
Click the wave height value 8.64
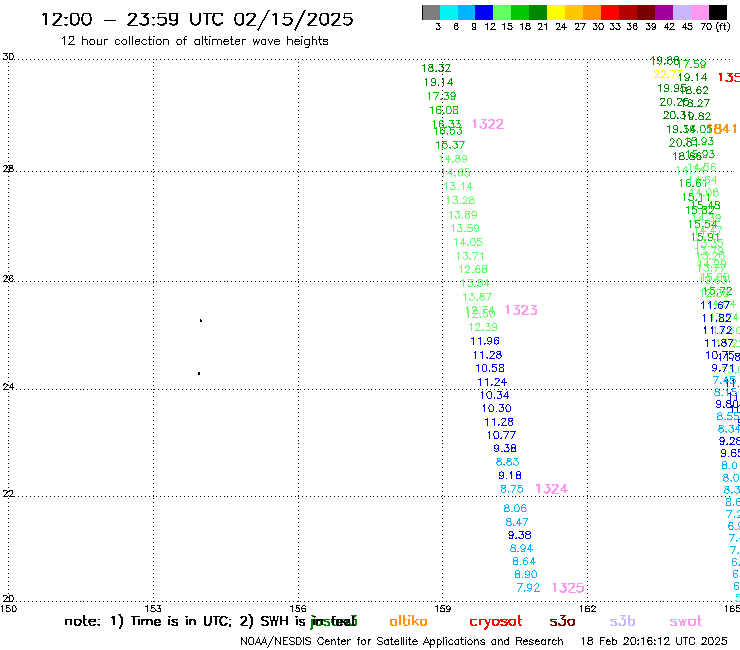click(524, 561)
